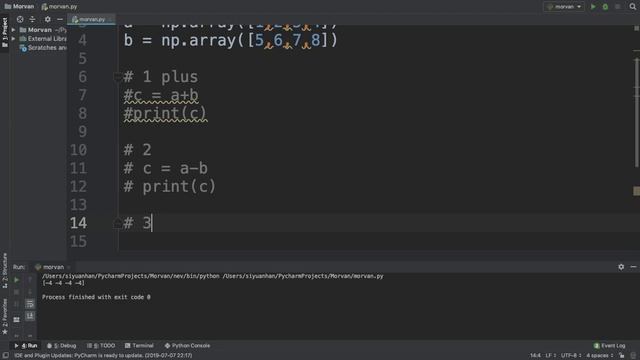Click the restore layout icon in Run panel
This screenshot has height=360, width=640.
pos(16,320)
